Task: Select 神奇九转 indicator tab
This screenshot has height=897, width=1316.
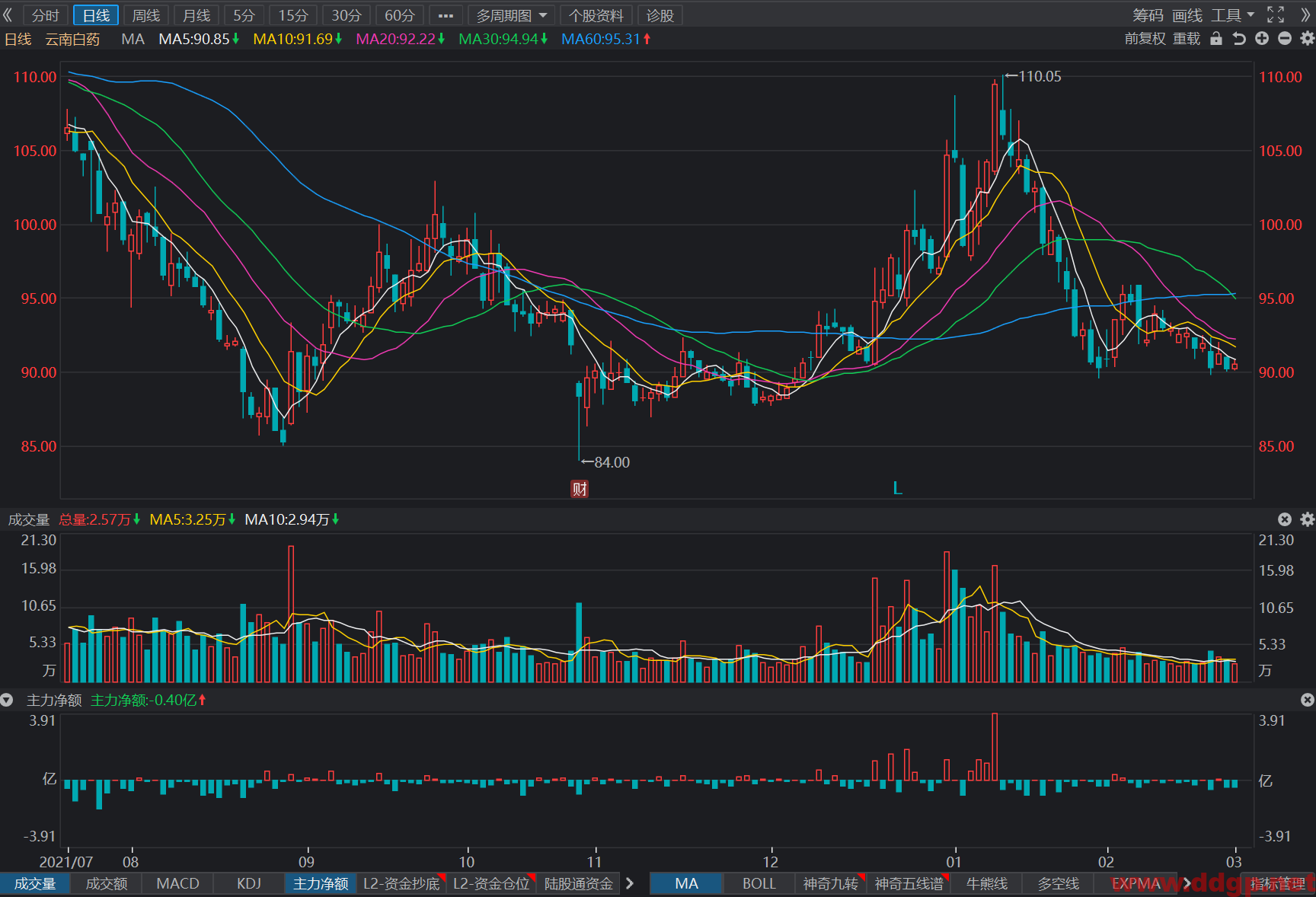Action: tap(831, 883)
